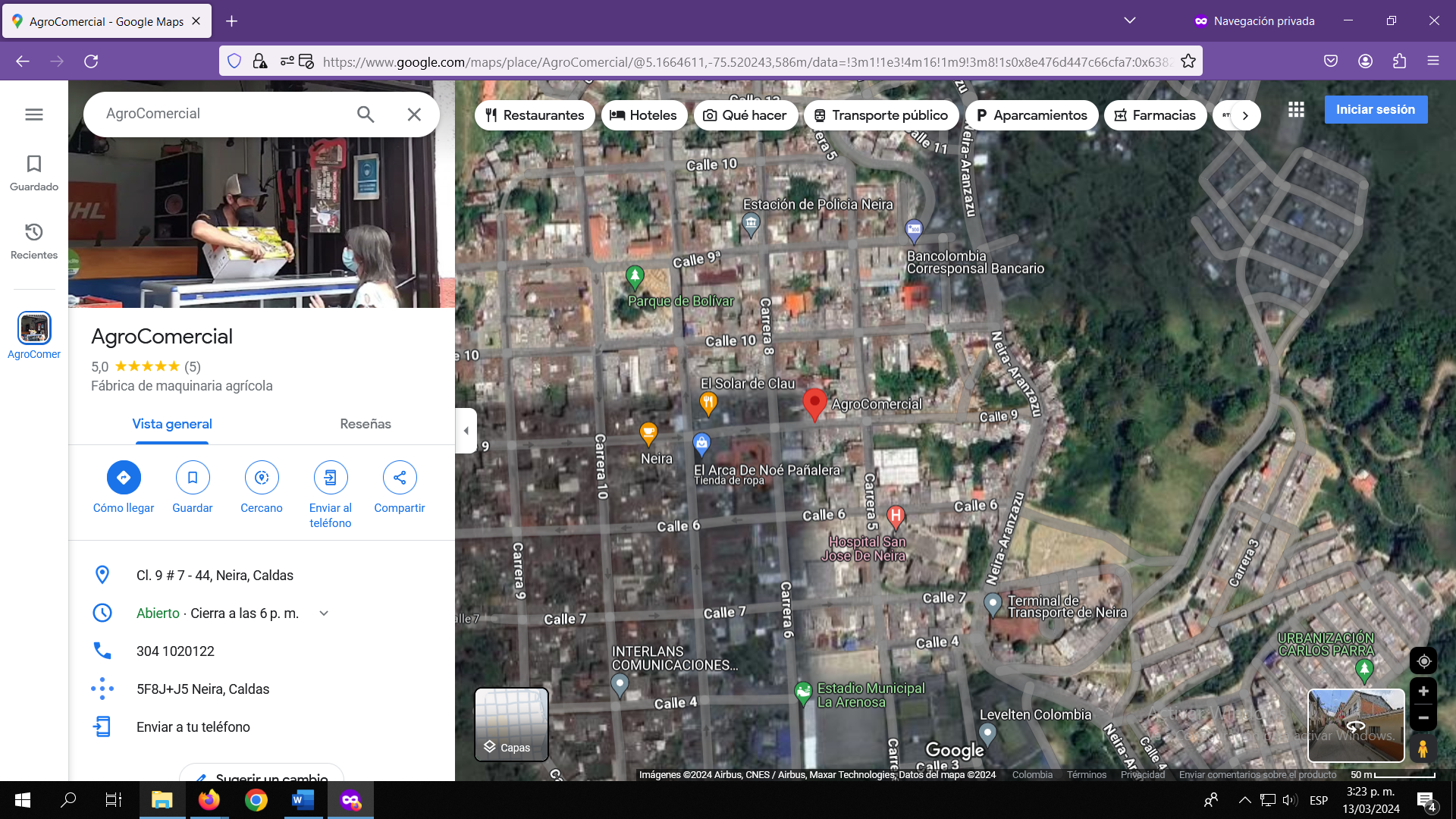Open the Street View thumbnail preview

[1356, 725]
